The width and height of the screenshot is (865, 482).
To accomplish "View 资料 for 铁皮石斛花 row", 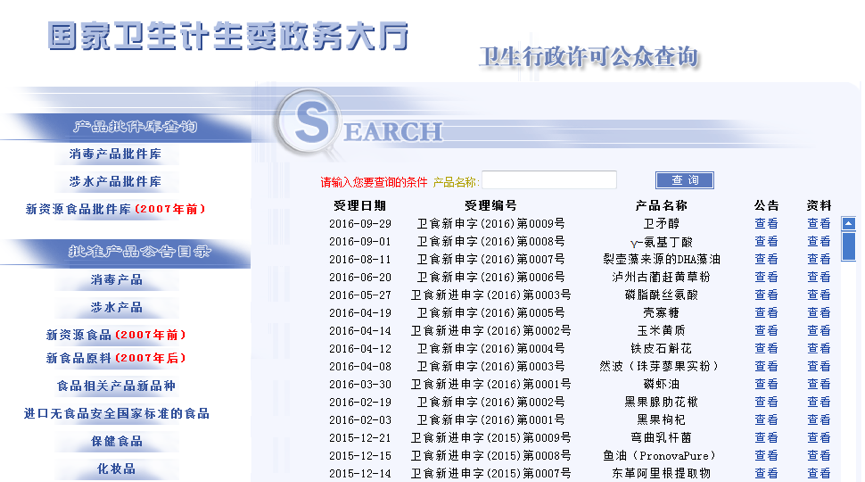I will (819, 349).
